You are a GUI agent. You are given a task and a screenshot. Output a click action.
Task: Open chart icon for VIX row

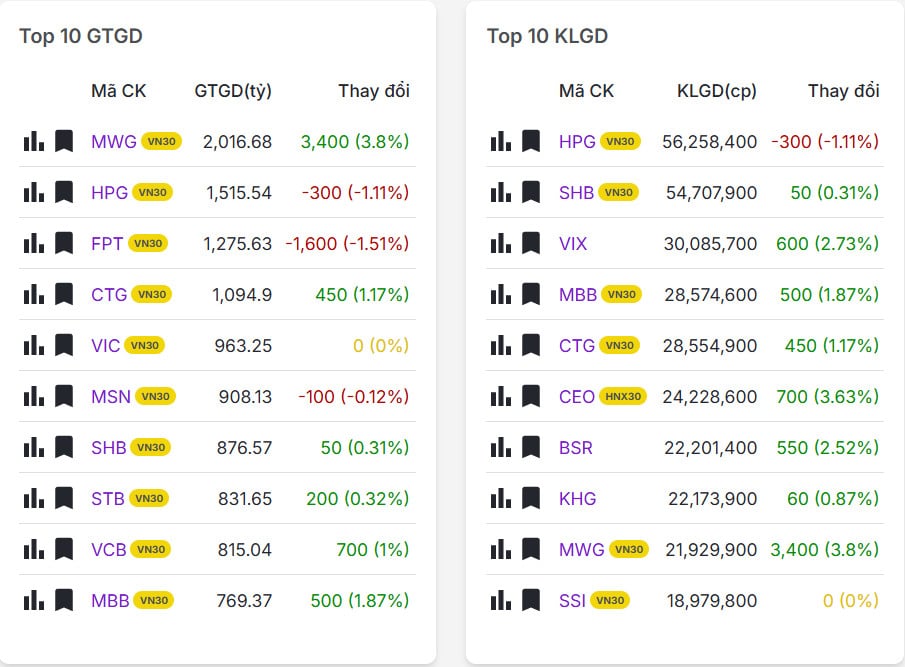point(501,243)
